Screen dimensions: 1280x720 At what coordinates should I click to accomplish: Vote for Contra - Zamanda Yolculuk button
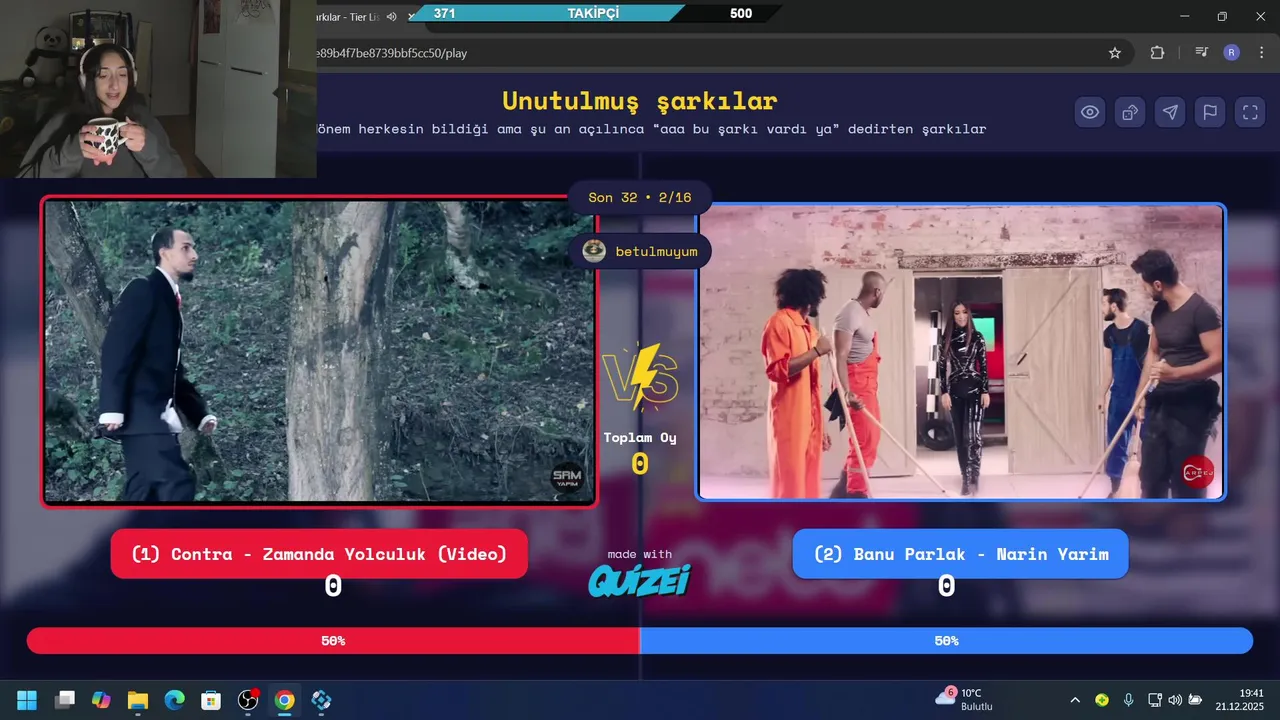point(319,554)
